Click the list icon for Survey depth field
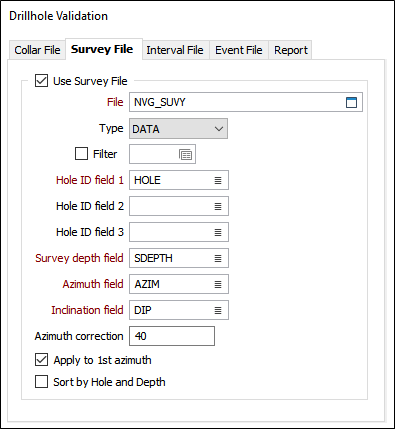The height and width of the screenshot is (429, 395). tap(218, 258)
